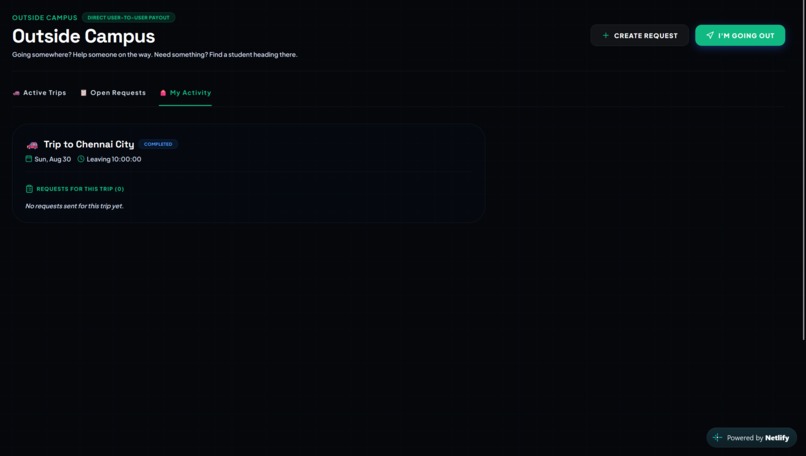This screenshot has width=806, height=456.
Task: Click the calendar icon next to Sun, Aug 30
Action: [29, 159]
